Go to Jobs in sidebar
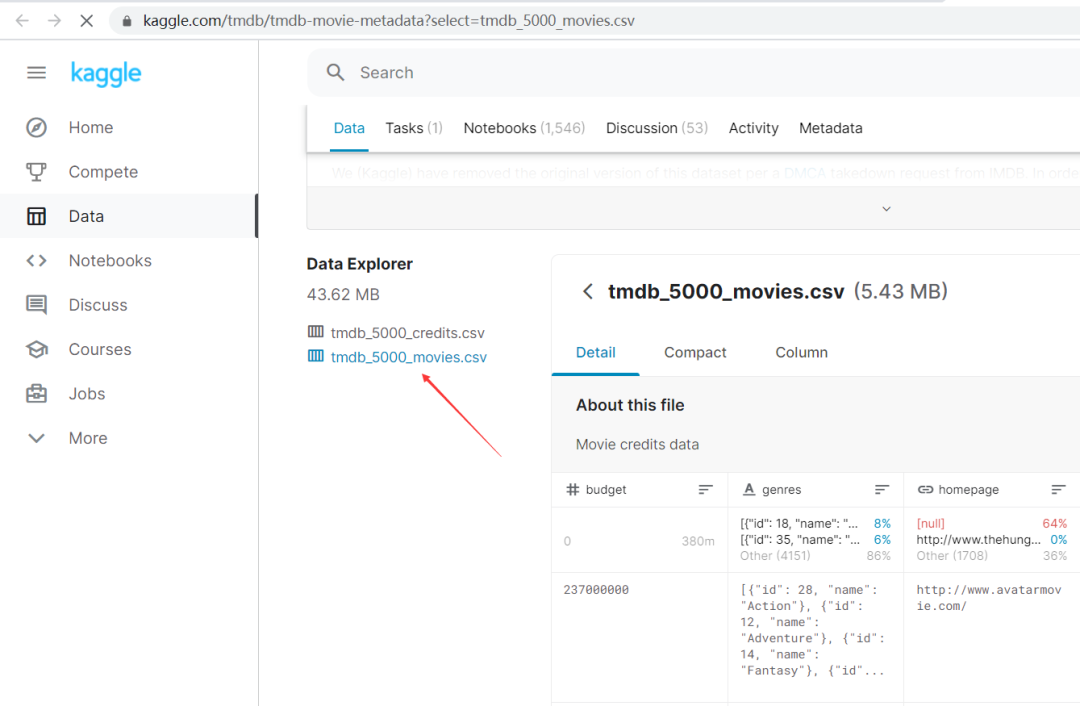Screen dimensions: 1080x706 click(87, 393)
